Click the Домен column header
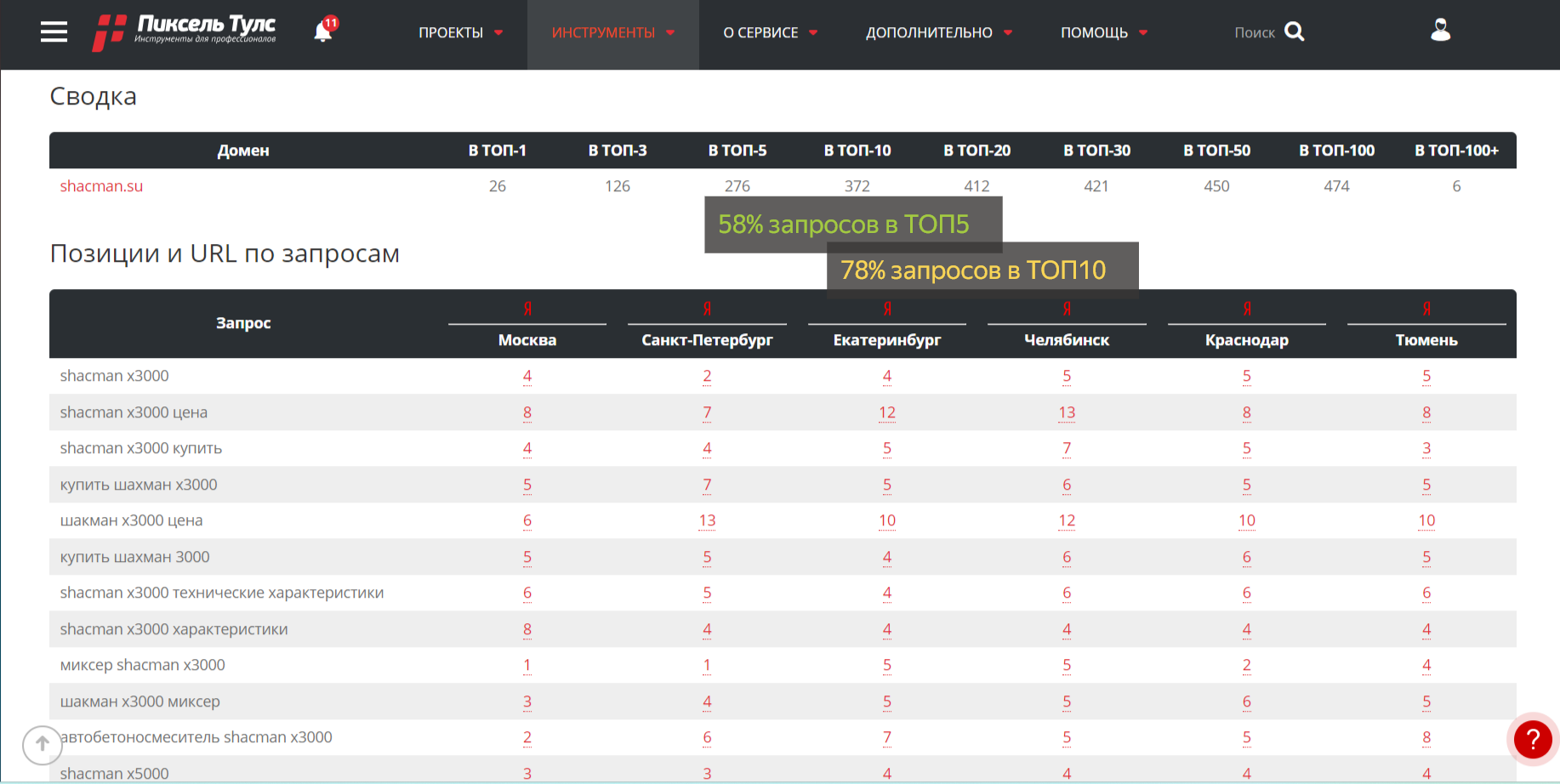 coord(243,151)
